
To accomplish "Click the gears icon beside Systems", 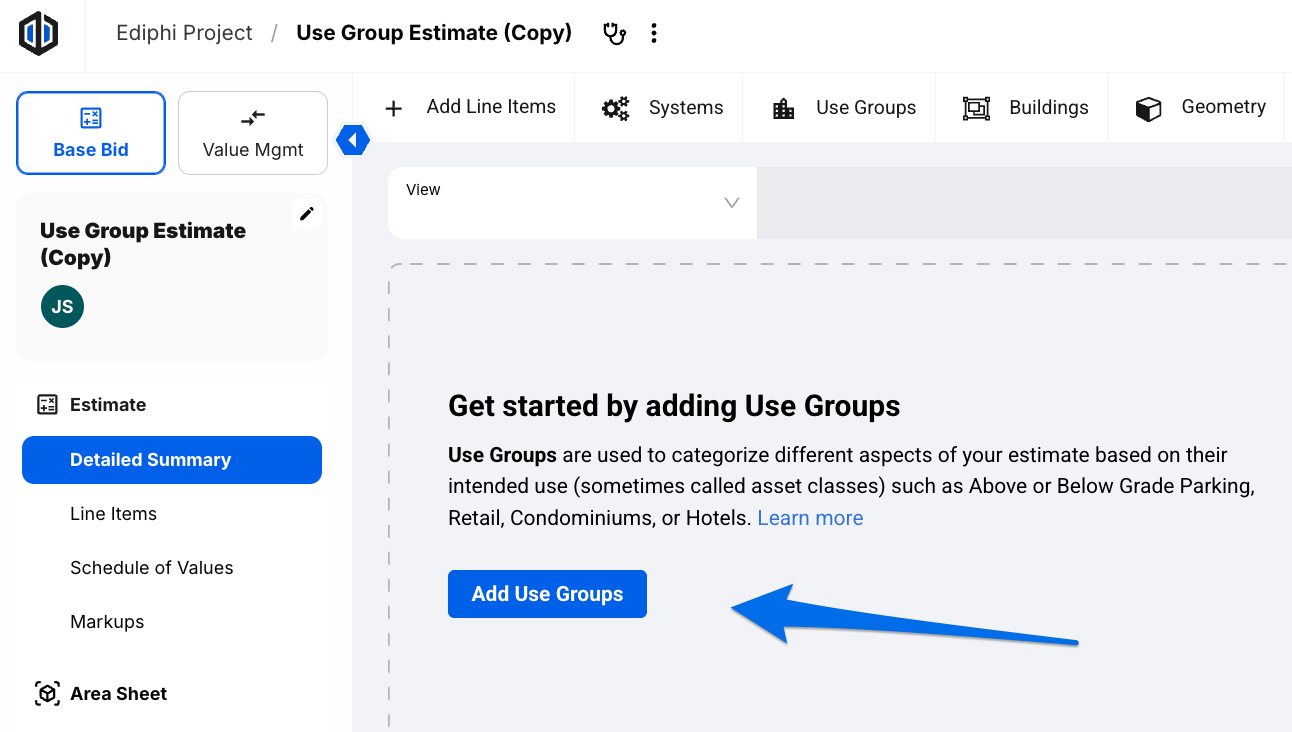I will [x=615, y=108].
